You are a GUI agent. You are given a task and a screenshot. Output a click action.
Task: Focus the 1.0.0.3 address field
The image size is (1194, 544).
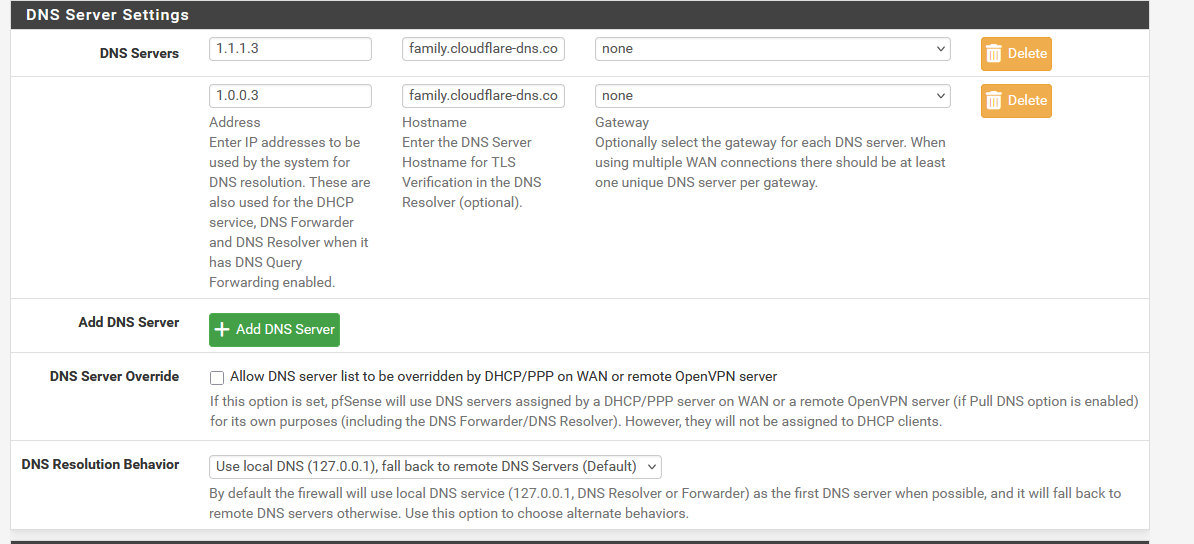[290, 96]
